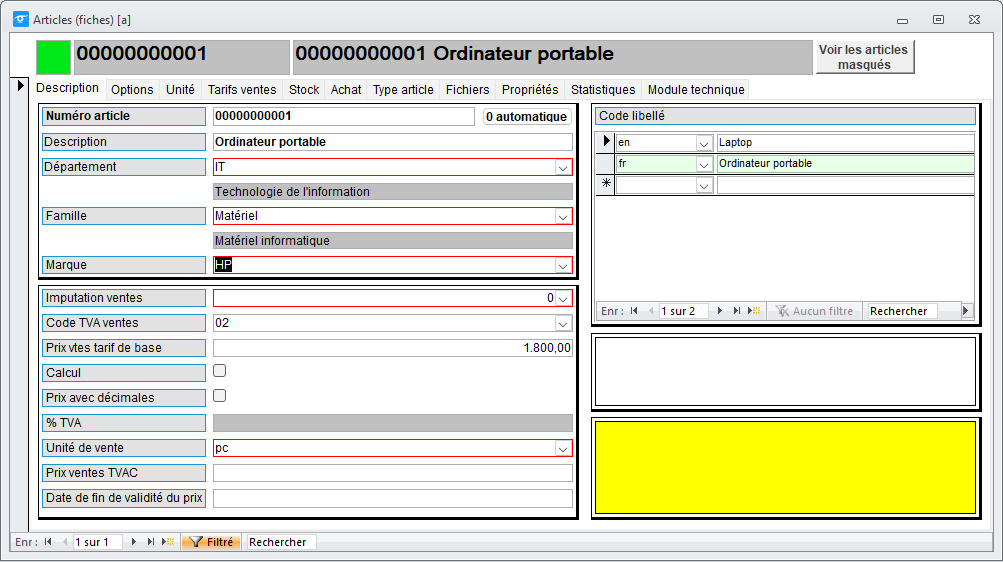The width and height of the screenshot is (1003, 562).
Task: Click the bottom record number '1 sur 1' box
Action: (98, 542)
